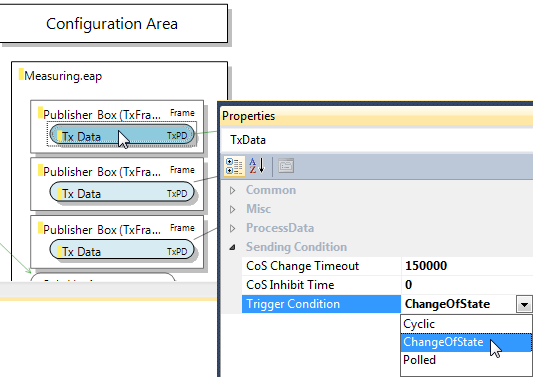
Task: Collapse the Sending Condition group
Action: coord(233,247)
